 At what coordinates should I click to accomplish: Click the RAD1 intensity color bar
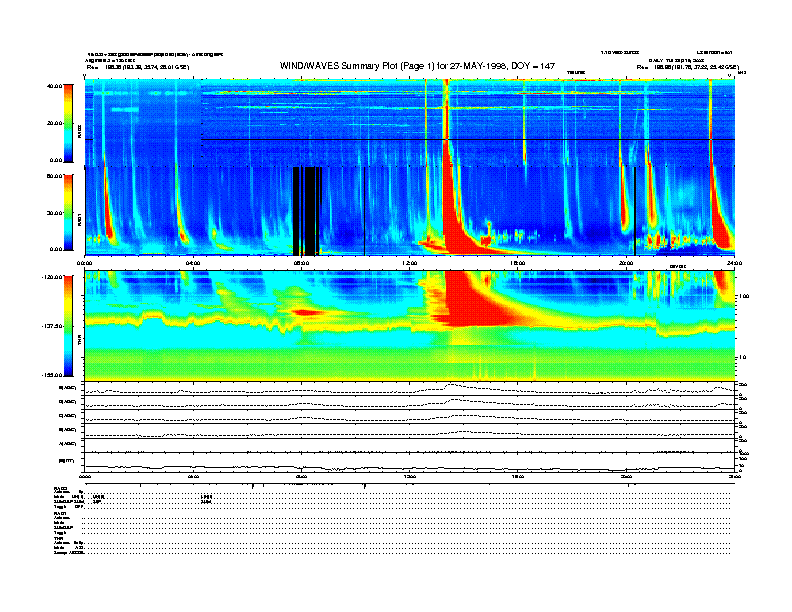pyautogui.click(x=68, y=212)
